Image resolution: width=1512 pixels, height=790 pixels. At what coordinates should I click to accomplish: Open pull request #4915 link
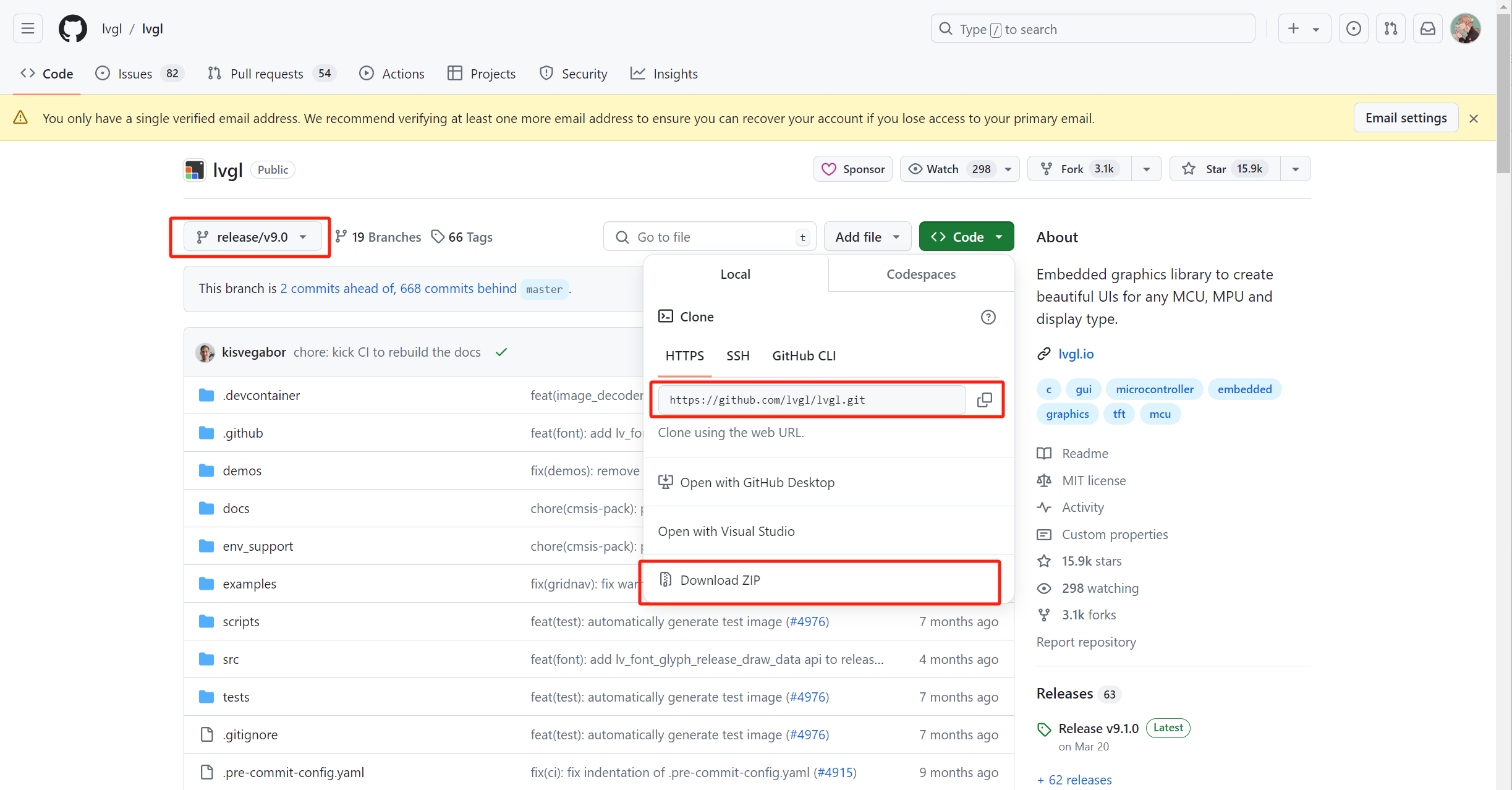click(835, 772)
